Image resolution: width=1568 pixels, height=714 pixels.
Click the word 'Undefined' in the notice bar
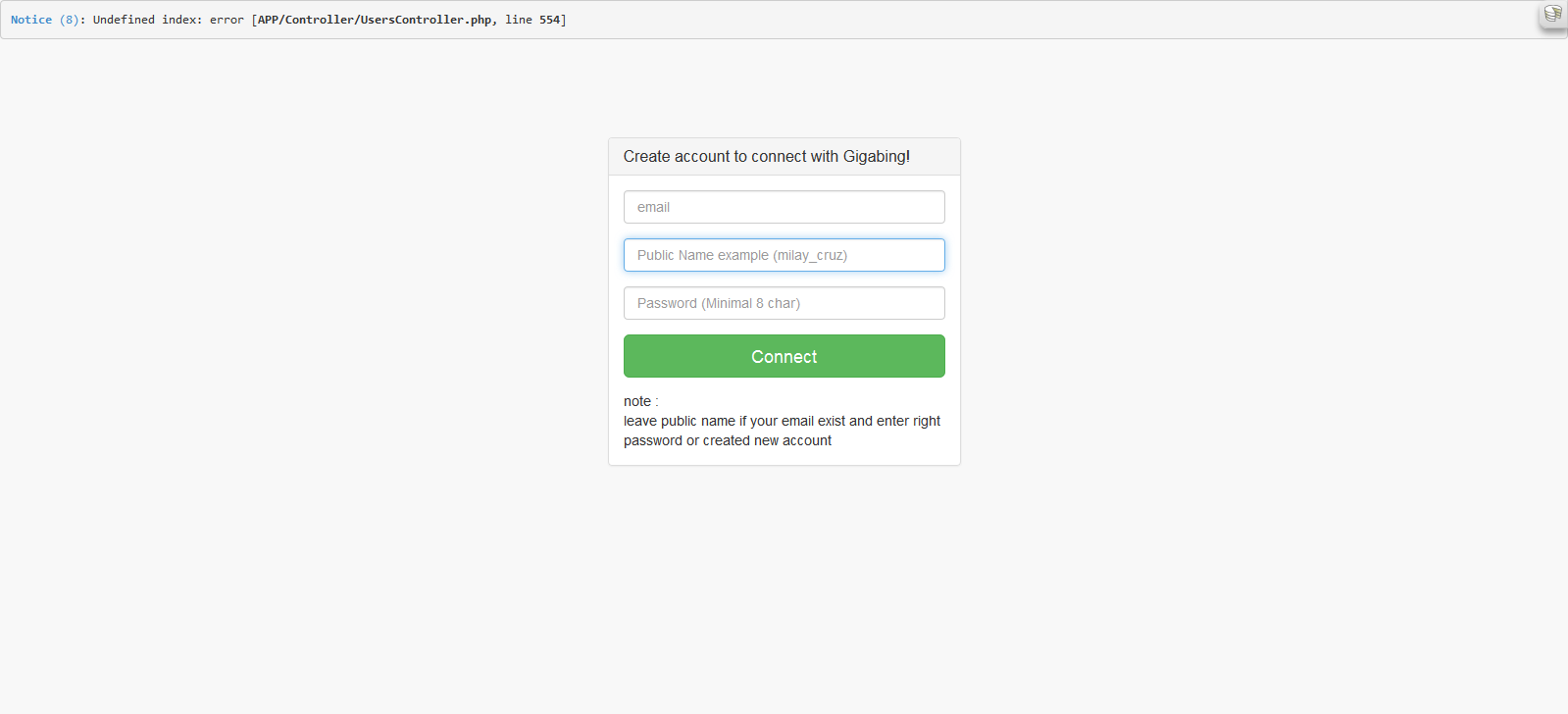click(x=124, y=20)
